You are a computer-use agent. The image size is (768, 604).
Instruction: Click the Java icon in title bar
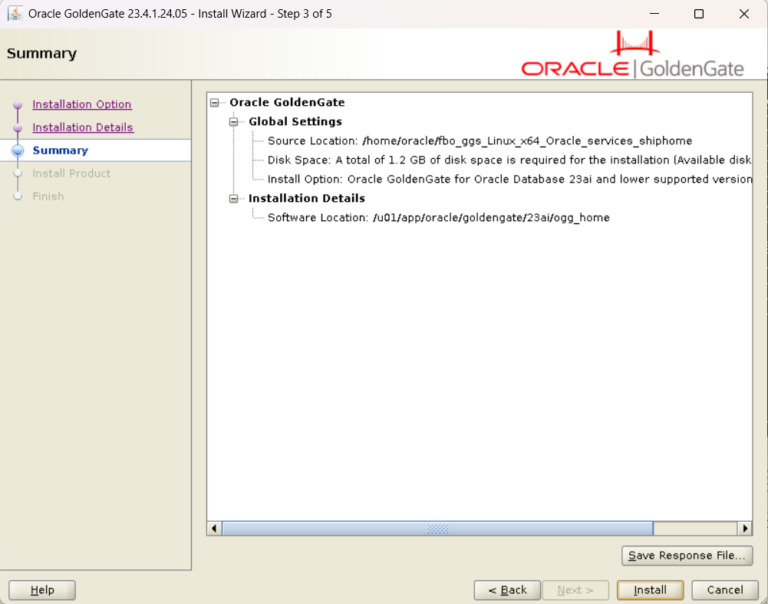[x=15, y=13]
